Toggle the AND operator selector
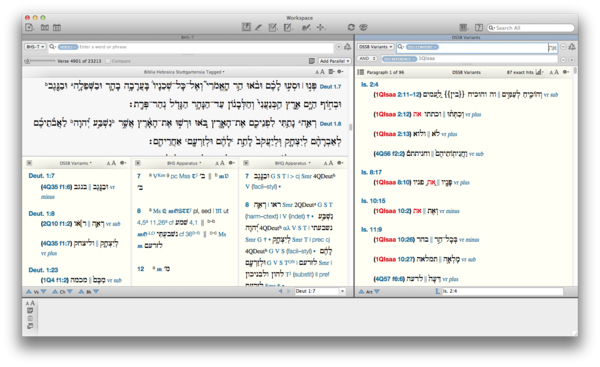The width and height of the screenshot is (600, 367). [368, 59]
